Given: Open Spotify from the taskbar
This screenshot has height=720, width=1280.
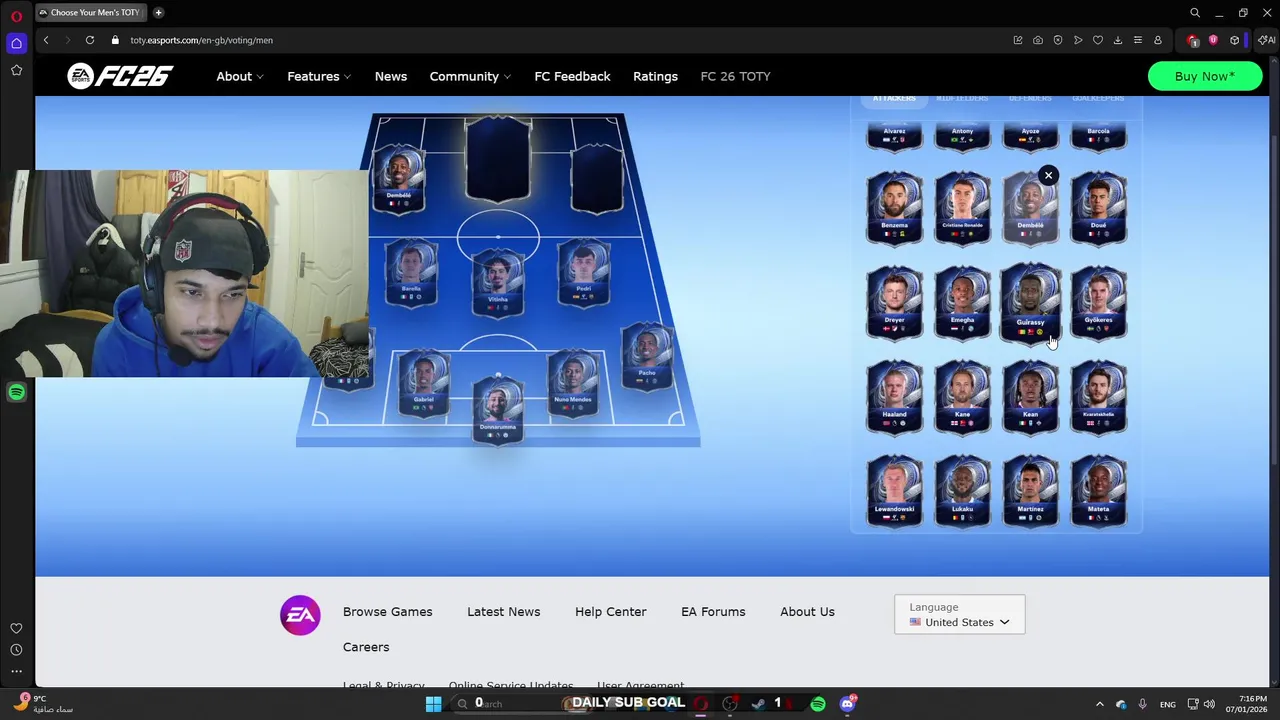Looking at the screenshot, I should (x=818, y=704).
